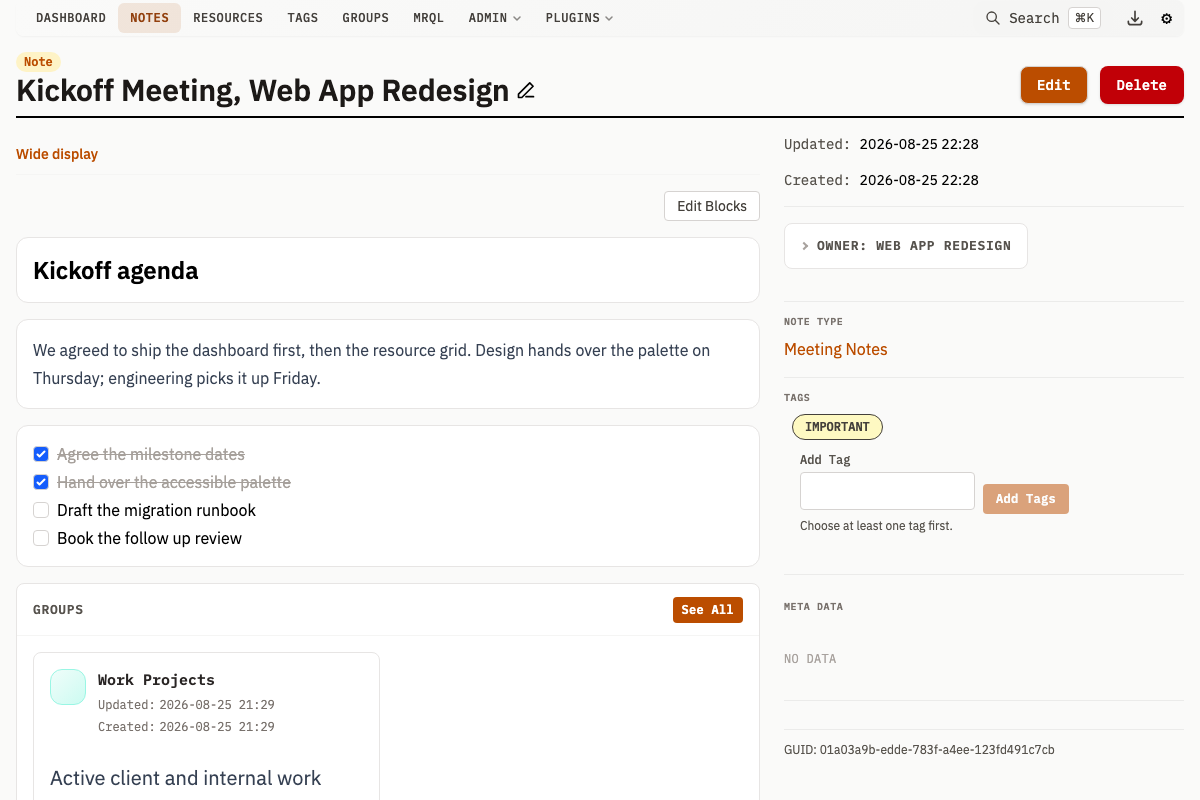The image size is (1200, 800).
Task: Click the Created value in the sidebar
Action: click(x=919, y=180)
